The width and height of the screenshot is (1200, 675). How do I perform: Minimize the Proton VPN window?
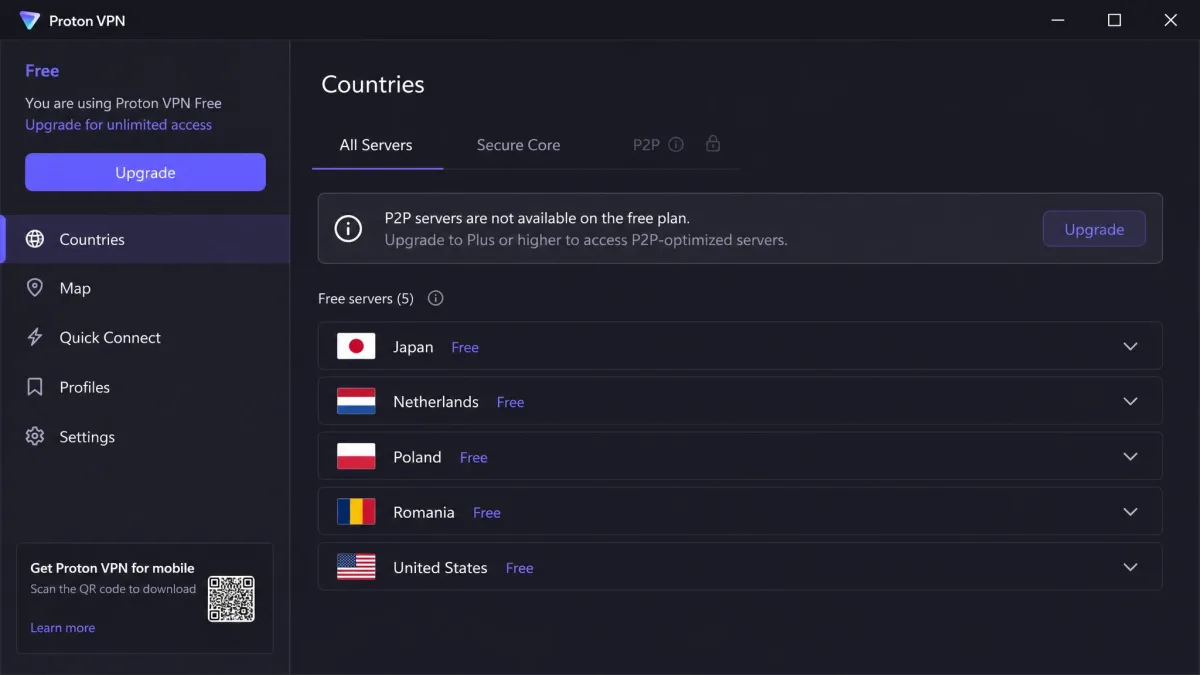coord(1058,20)
